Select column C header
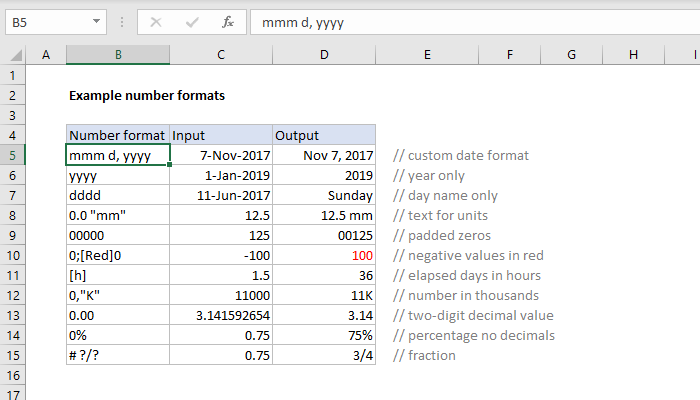700x400 pixels. click(x=221, y=54)
